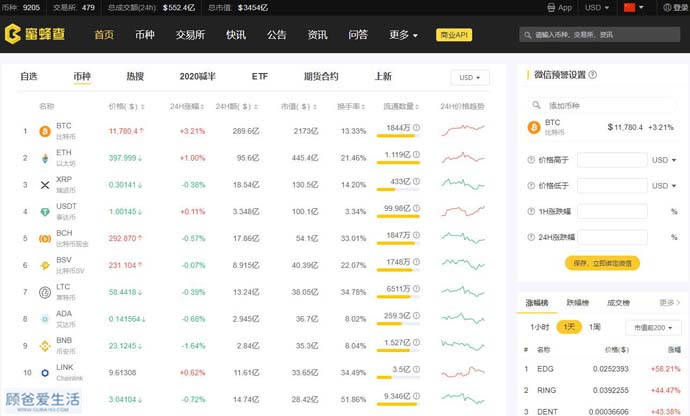690x416 pixels.
Task: Select the 1天 time range pill
Action: click(569, 327)
